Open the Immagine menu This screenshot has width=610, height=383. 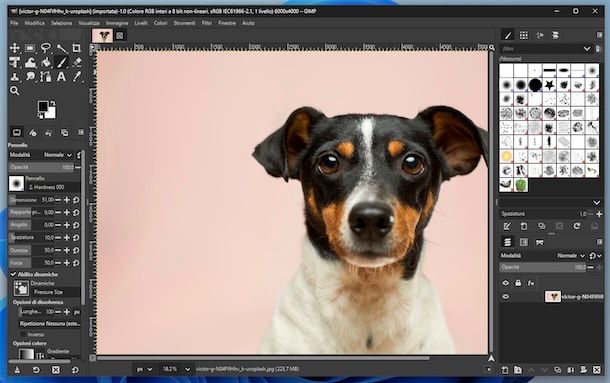[x=117, y=23]
